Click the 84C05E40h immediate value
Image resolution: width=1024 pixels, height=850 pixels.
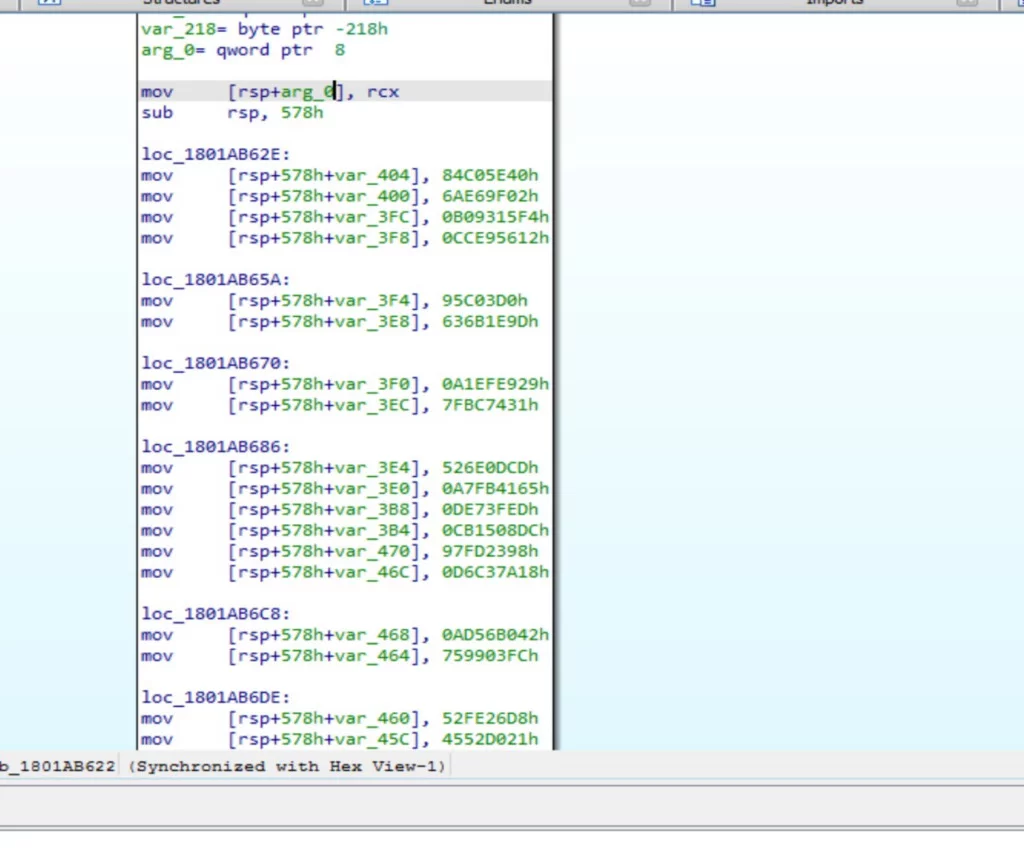(x=490, y=175)
